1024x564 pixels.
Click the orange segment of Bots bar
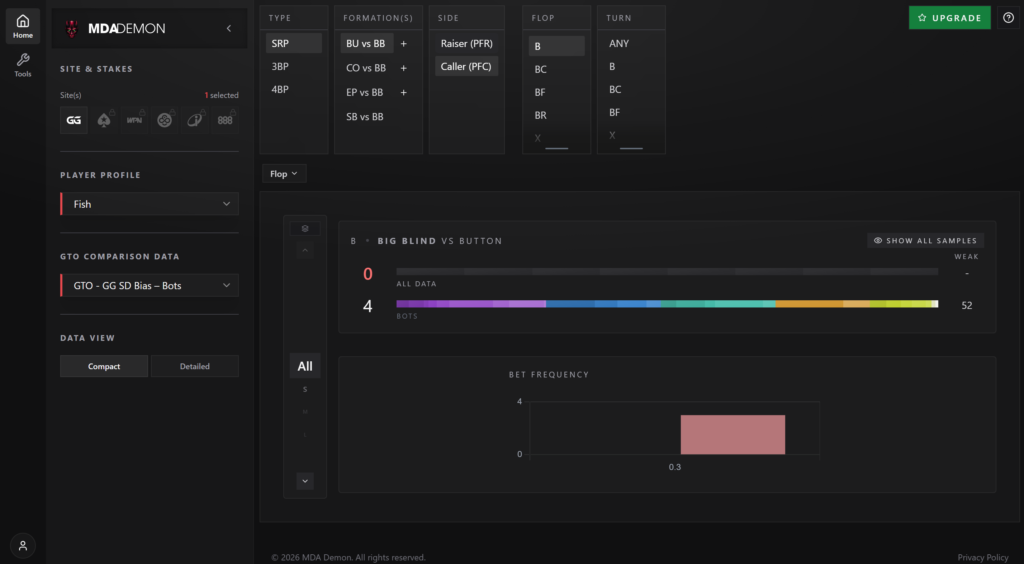click(823, 304)
